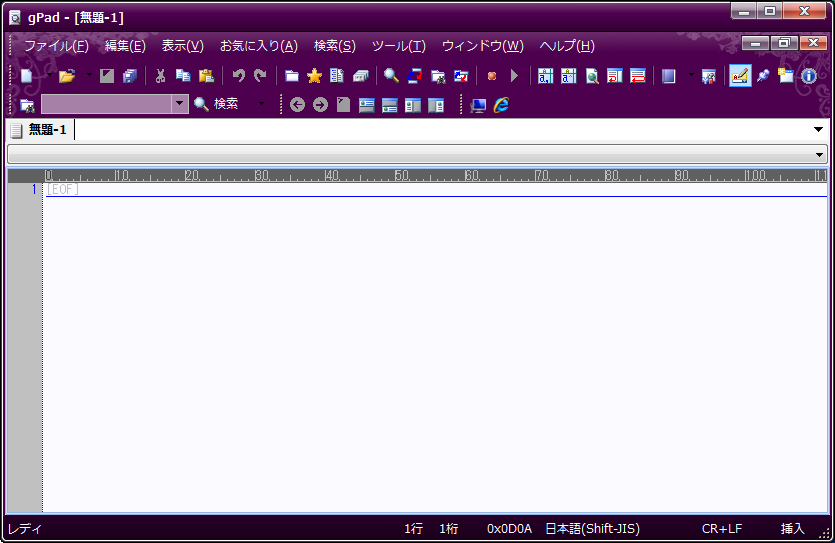Click the magnifier Find icon in main toolbar

click(391, 76)
